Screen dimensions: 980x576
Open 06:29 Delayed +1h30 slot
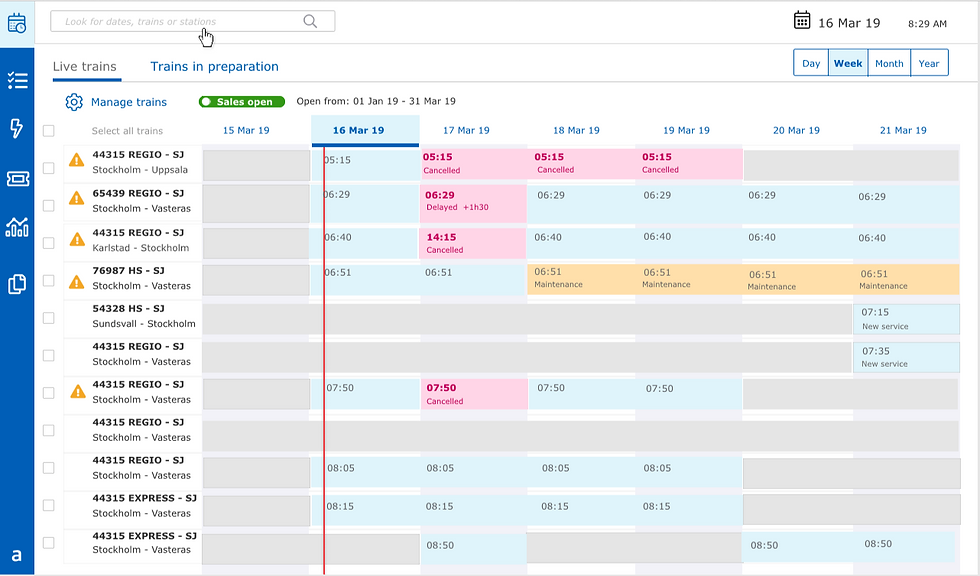pos(473,204)
